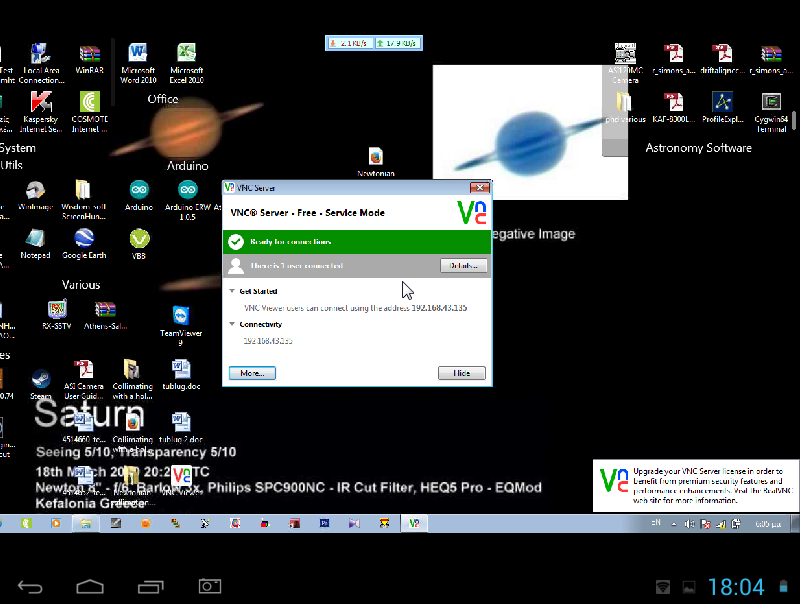Open the Newtonian Firefox file on the desktop
The image size is (800, 604).
tap(376, 162)
